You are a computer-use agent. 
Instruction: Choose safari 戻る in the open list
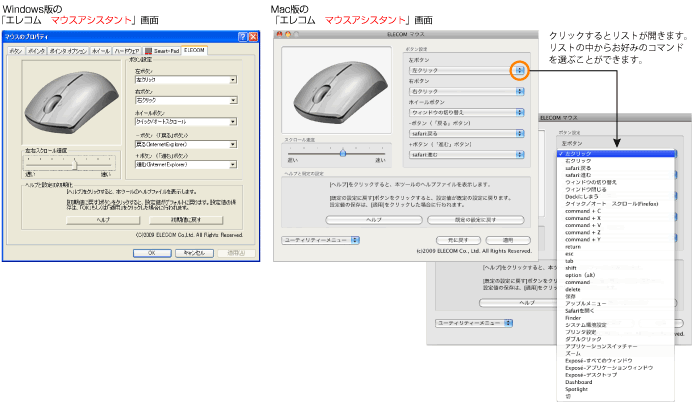(x=616, y=168)
